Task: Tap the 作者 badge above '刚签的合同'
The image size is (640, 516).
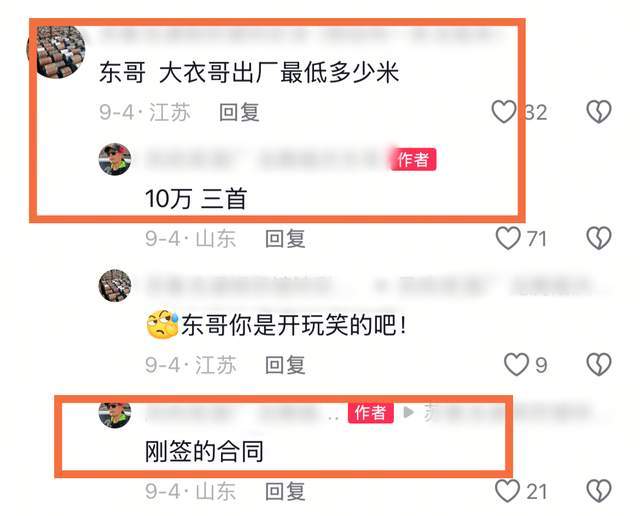Action: [371, 412]
